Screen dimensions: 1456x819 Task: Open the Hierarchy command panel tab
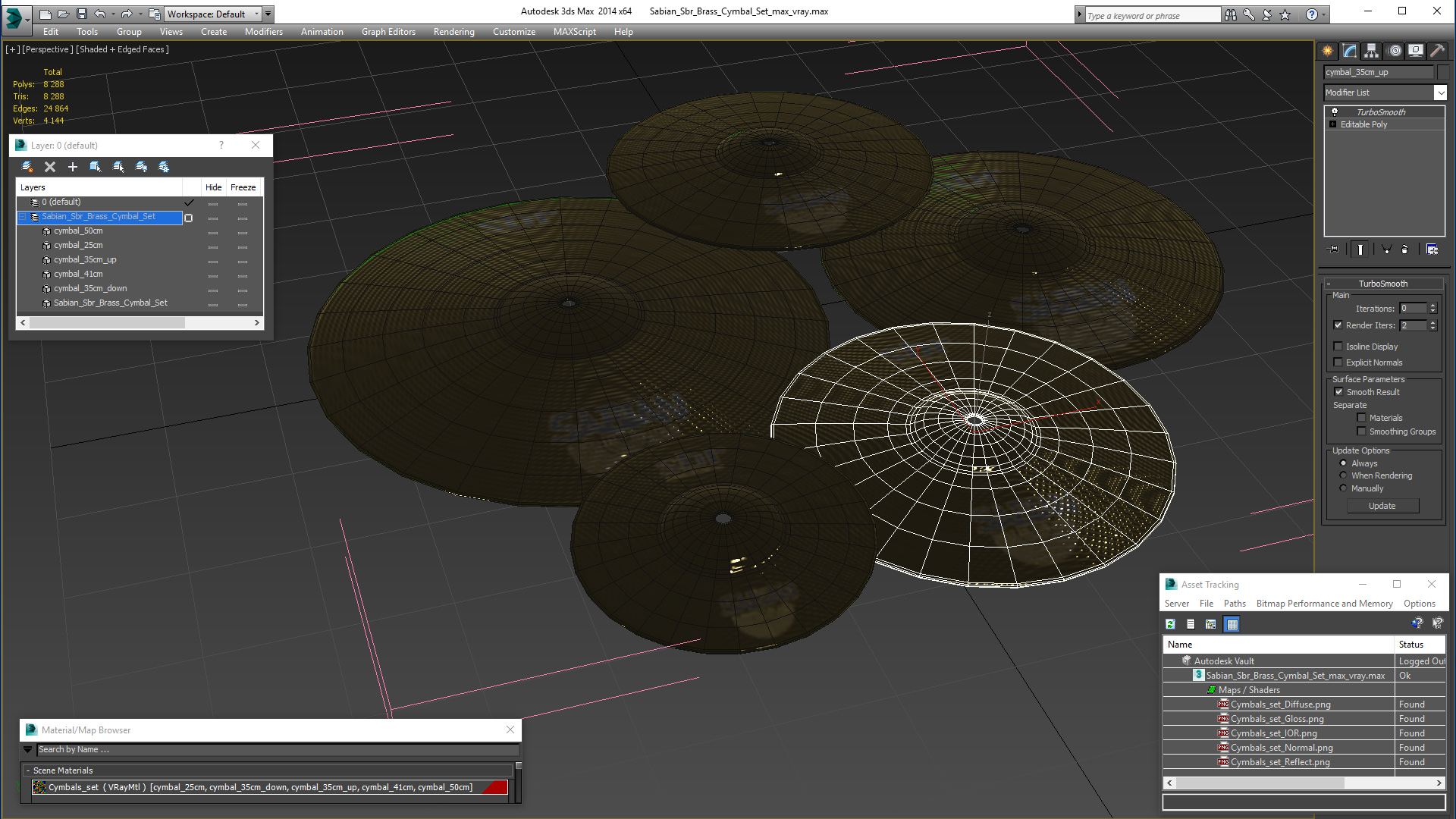coord(1372,51)
